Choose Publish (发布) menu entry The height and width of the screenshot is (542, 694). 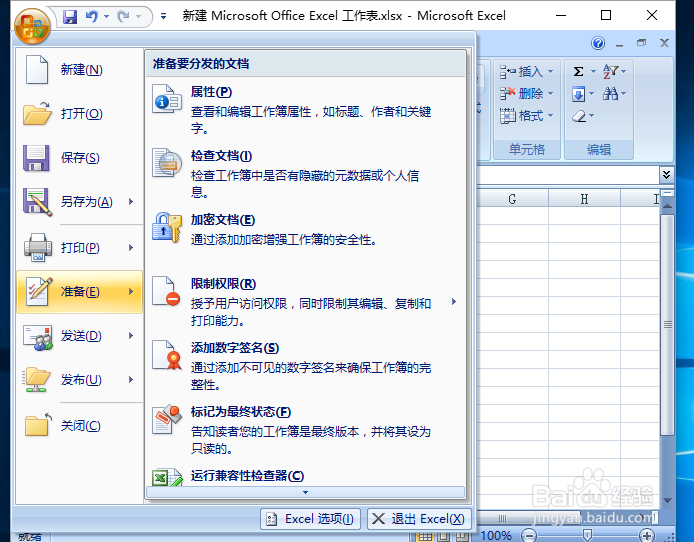(80, 380)
